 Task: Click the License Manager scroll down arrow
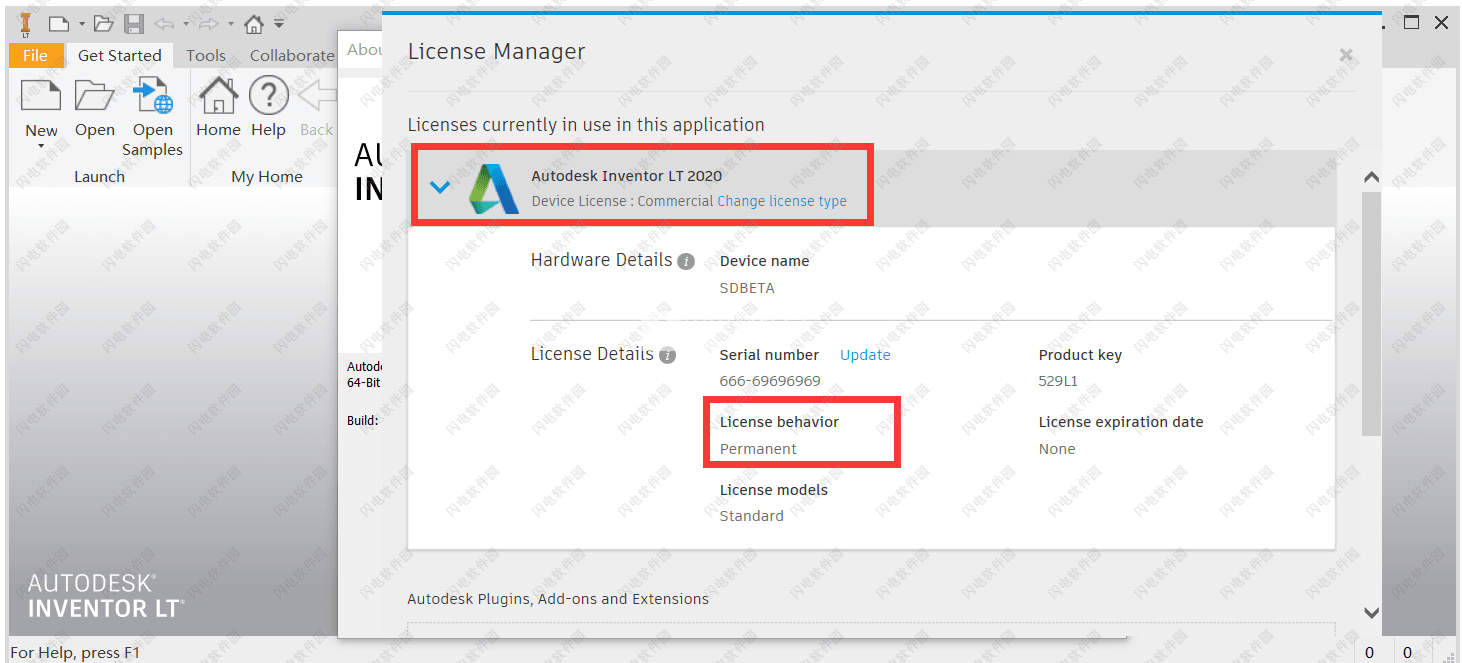[1372, 612]
